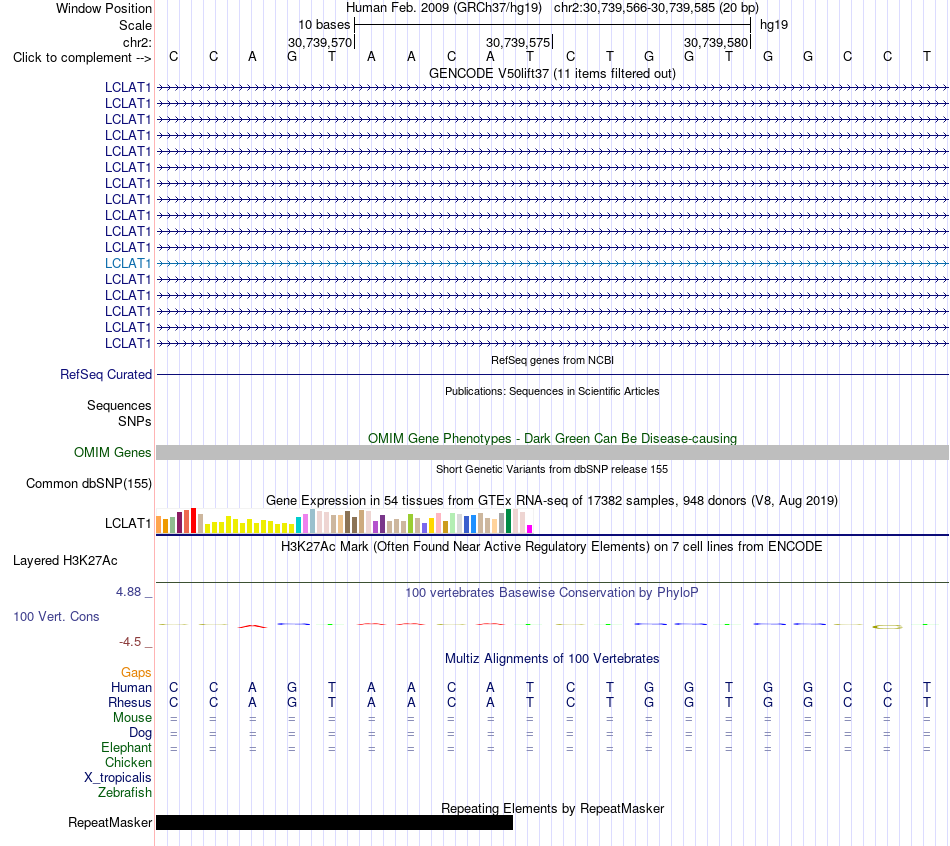Click the 30,739,570 ruler position
The height and width of the screenshot is (846, 950).
click(320, 42)
